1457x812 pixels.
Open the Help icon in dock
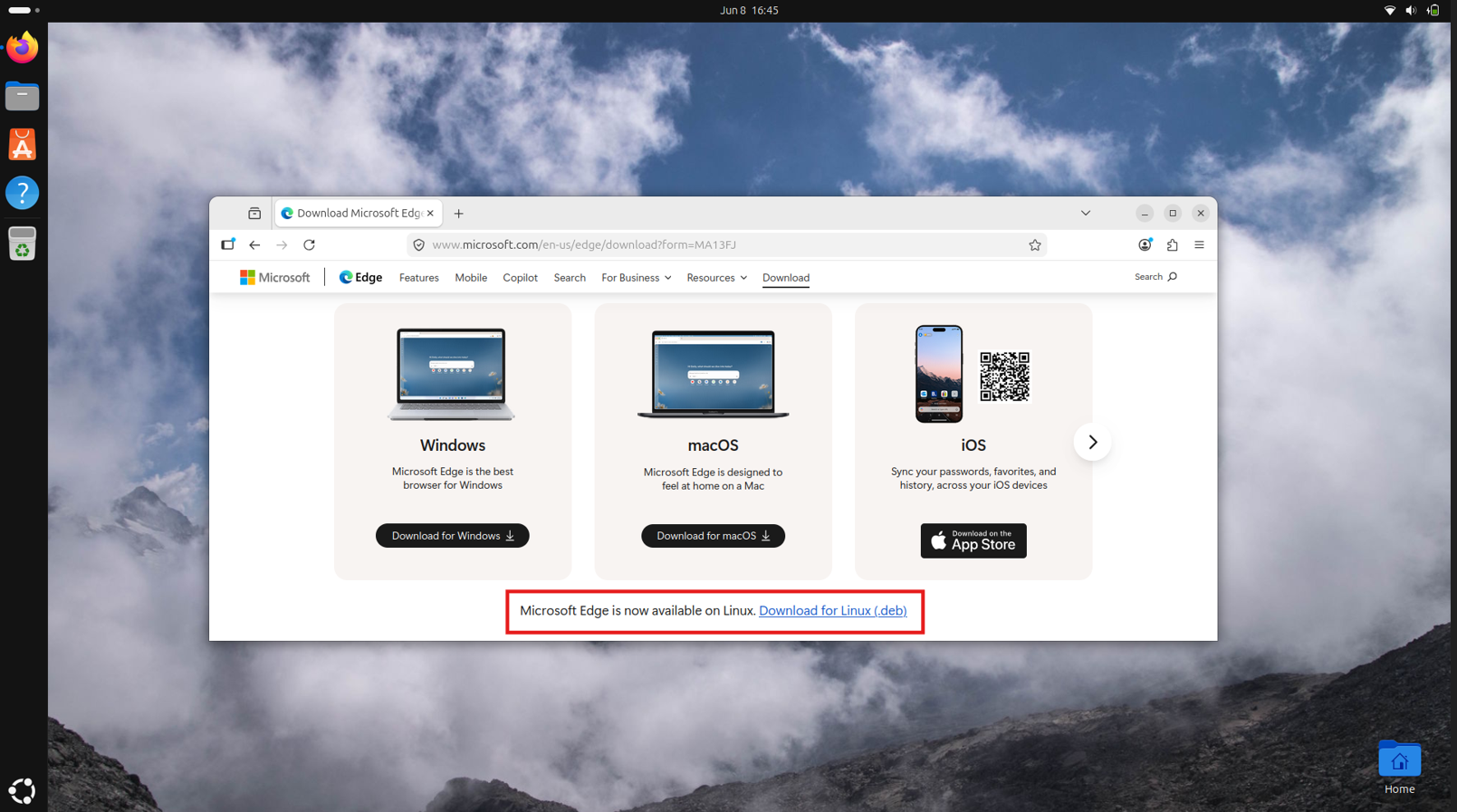pyautogui.click(x=22, y=193)
